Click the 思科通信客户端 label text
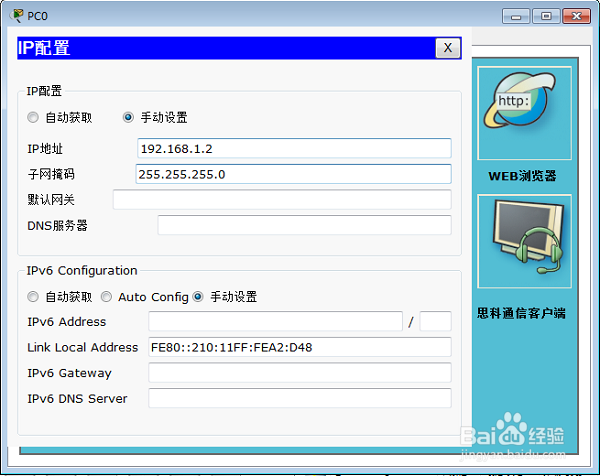 [x=521, y=313]
